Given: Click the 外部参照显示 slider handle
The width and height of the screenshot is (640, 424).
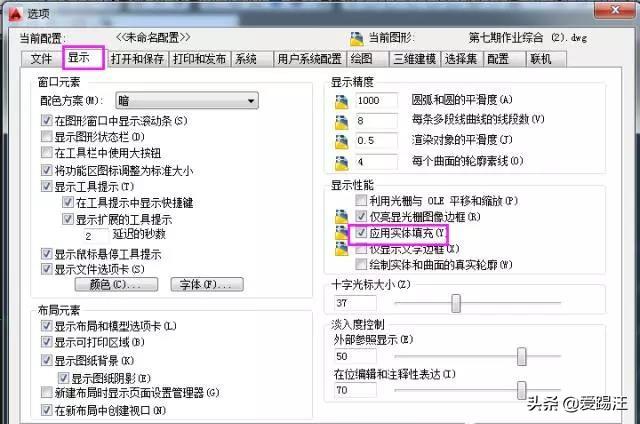Looking at the screenshot, I should click(x=522, y=357).
